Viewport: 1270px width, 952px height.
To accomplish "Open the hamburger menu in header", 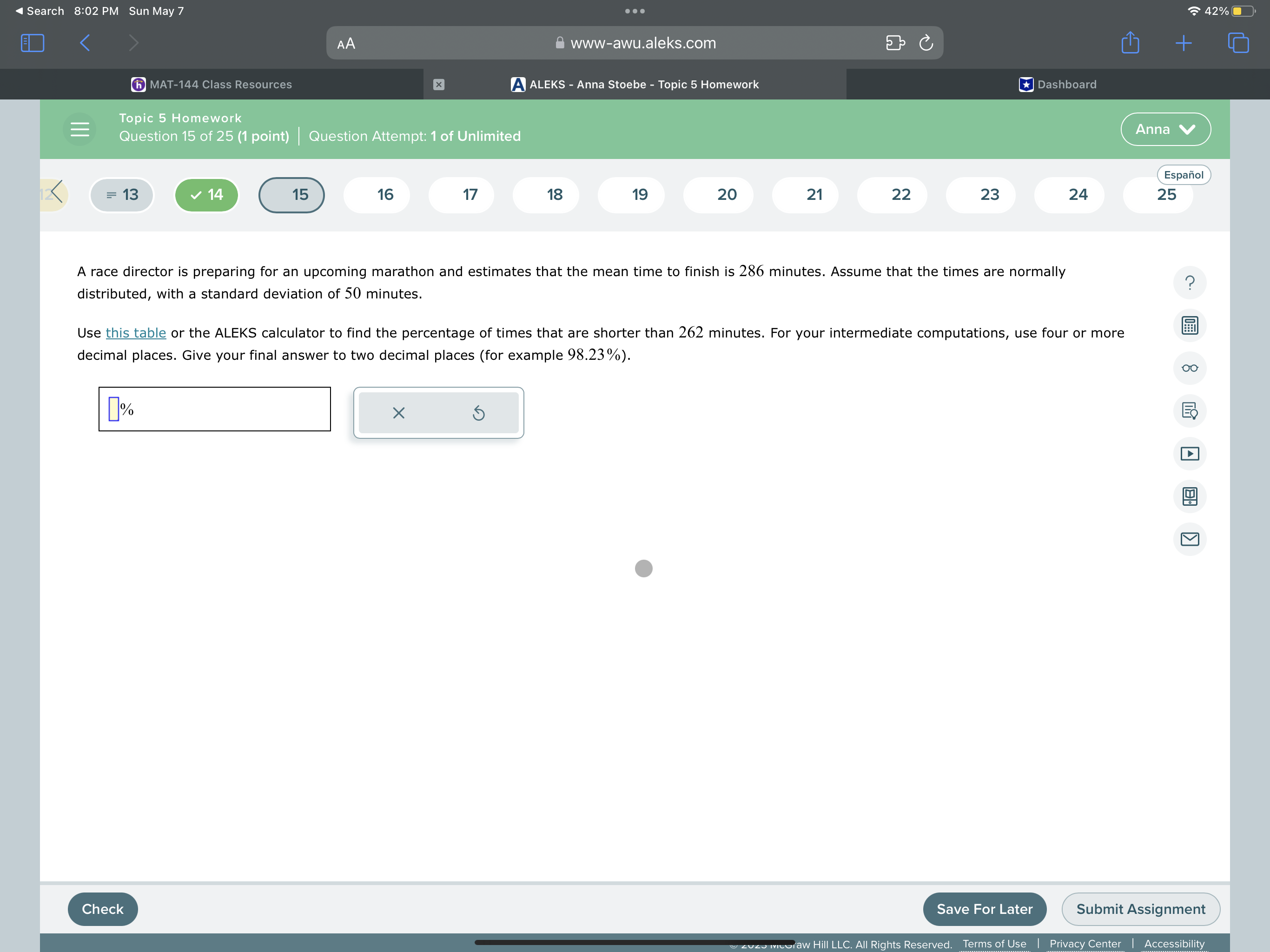I will coord(80,129).
